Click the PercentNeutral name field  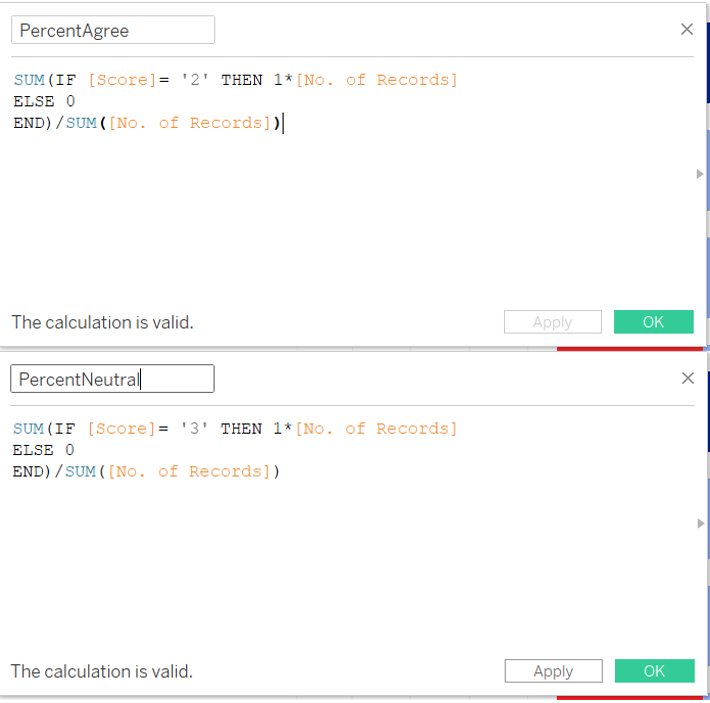tap(112, 379)
